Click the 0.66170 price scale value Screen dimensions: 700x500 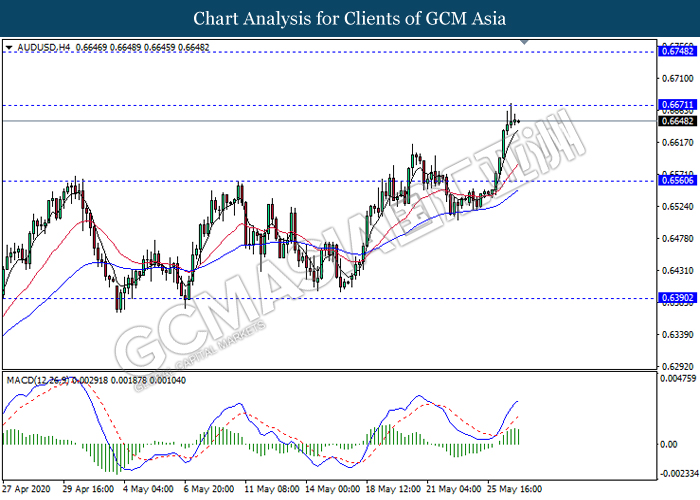(x=678, y=142)
